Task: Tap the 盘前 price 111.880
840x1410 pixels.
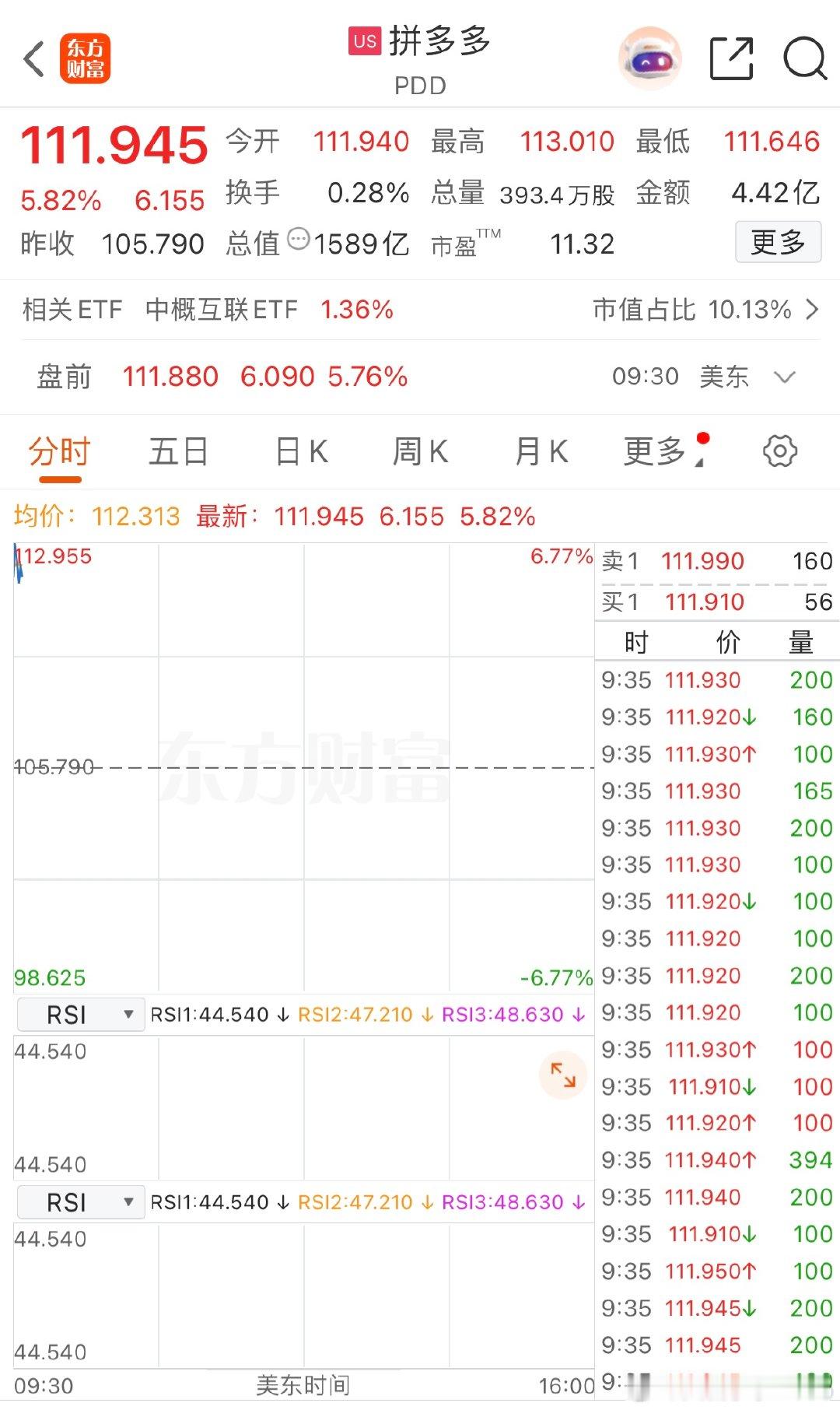Action: point(170,377)
